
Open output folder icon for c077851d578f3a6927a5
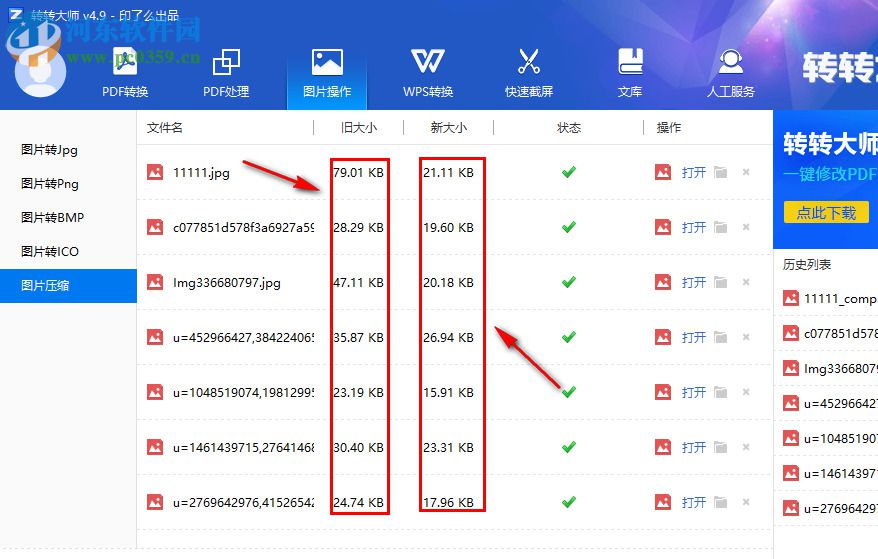[721, 227]
